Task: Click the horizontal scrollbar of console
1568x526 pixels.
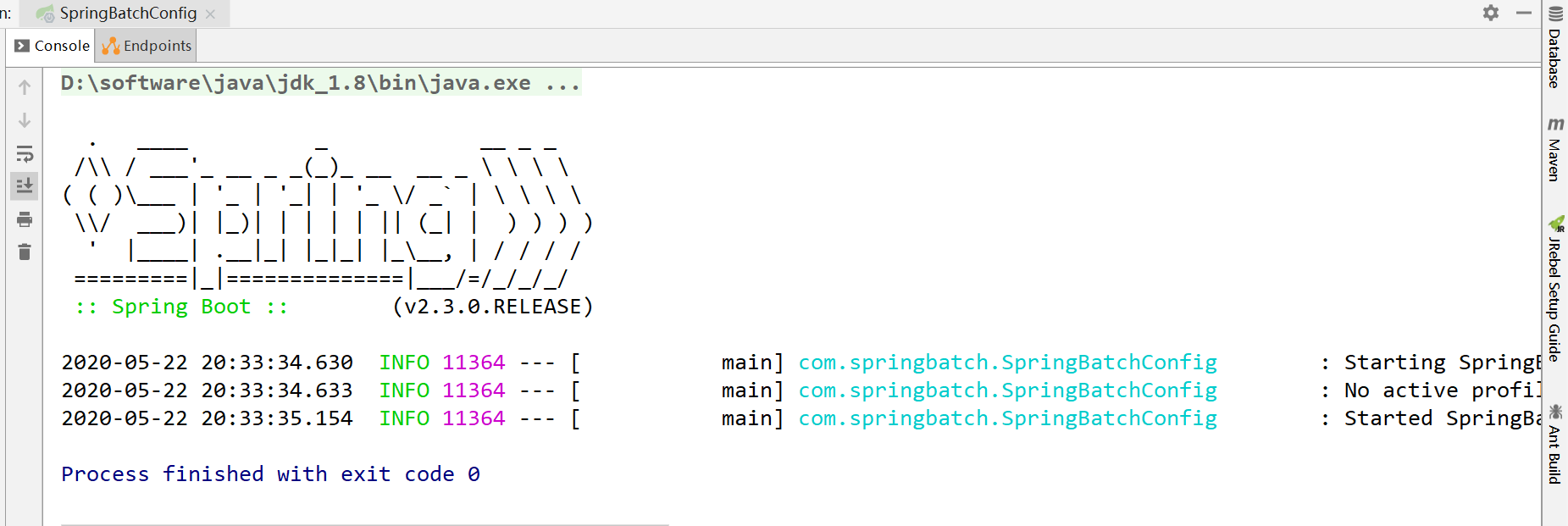Action: tap(364, 523)
